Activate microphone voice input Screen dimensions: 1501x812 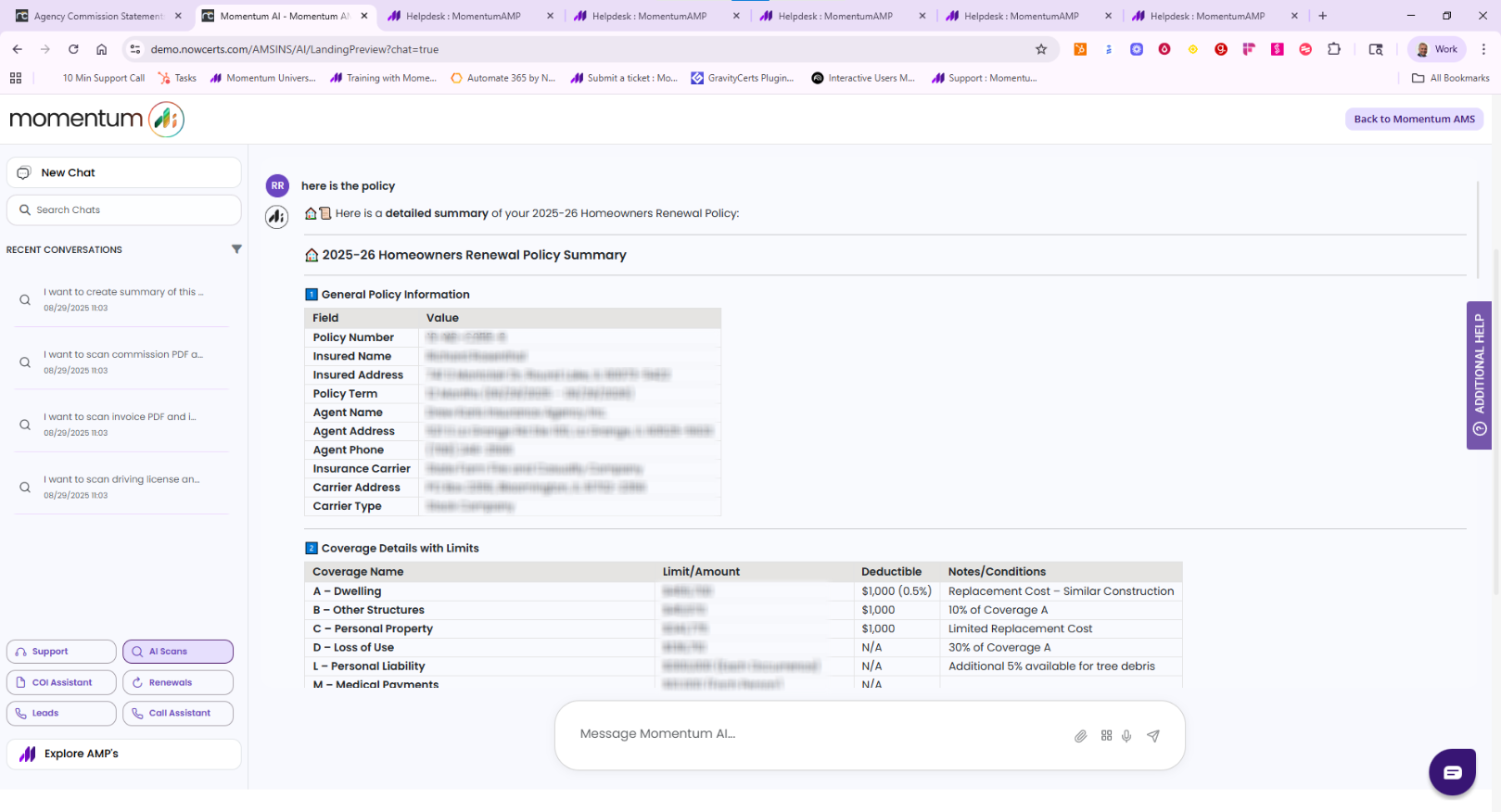[1126, 736]
